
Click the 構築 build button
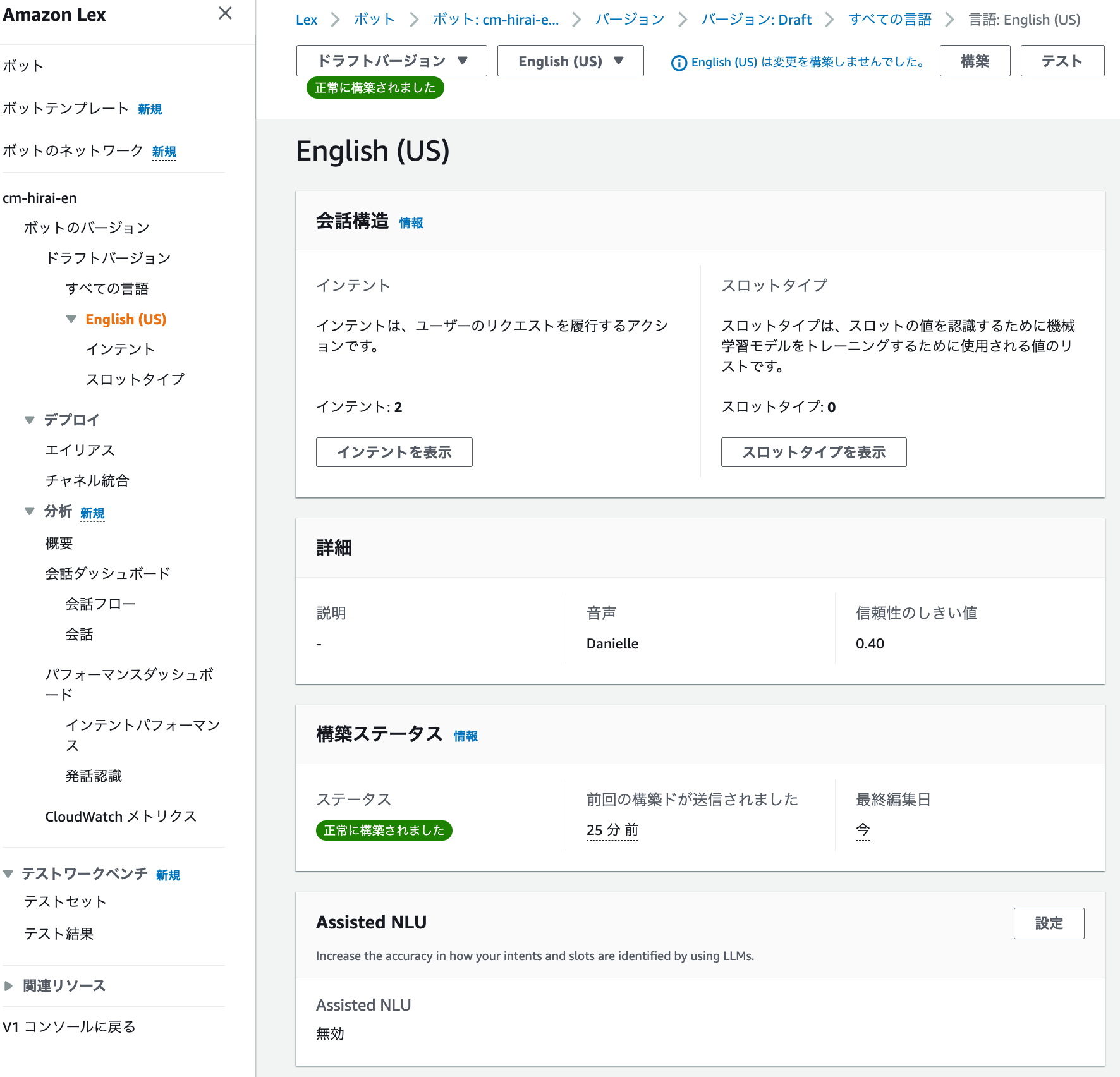(x=975, y=61)
